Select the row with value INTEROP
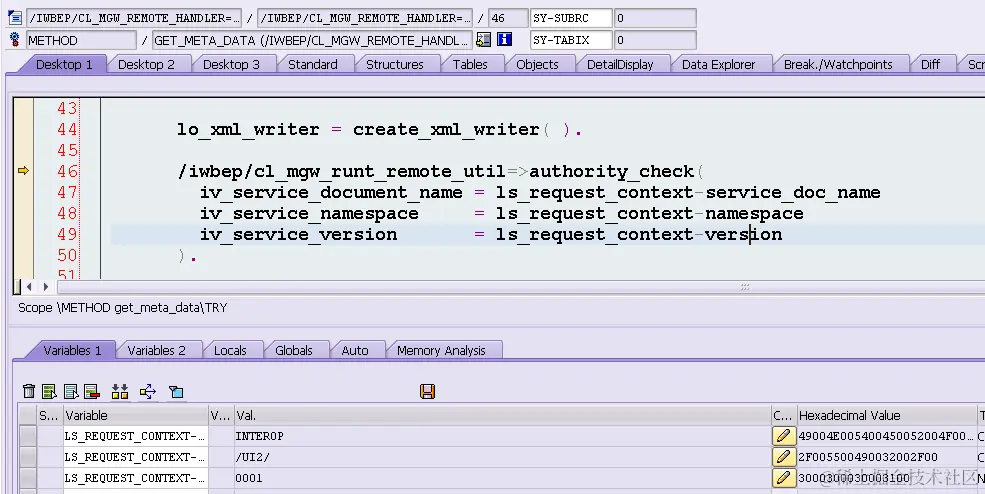Screen dimensions: 985x494 click(x=28, y=436)
